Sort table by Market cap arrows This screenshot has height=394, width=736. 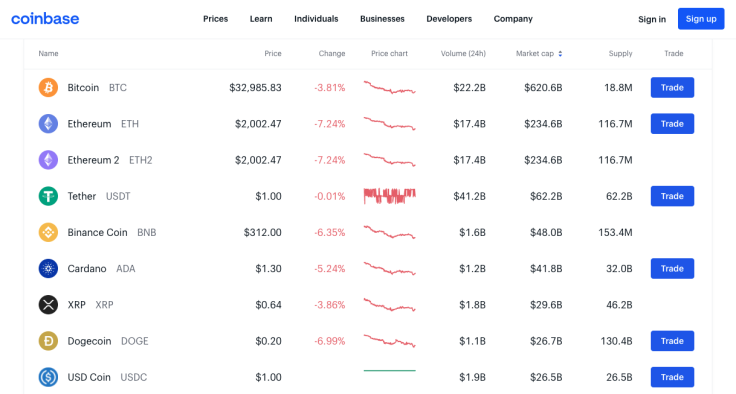point(560,54)
